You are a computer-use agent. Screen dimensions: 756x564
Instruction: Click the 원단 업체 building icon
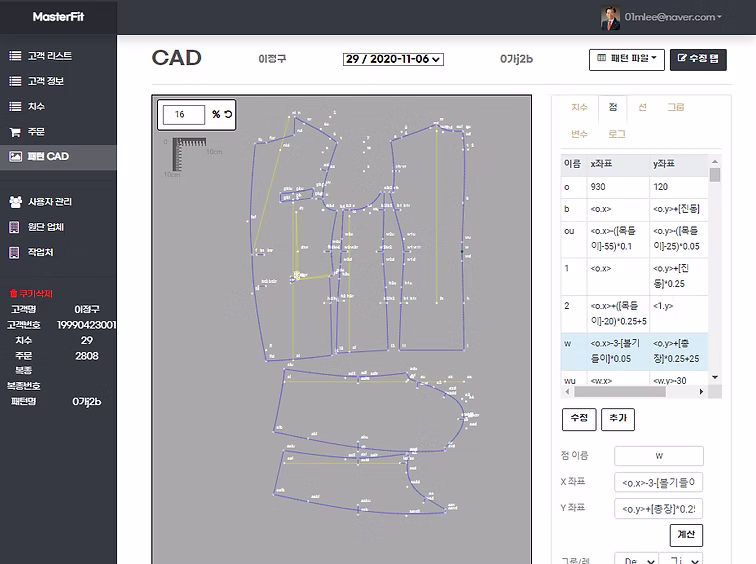pyautogui.click(x=15, y=227)
